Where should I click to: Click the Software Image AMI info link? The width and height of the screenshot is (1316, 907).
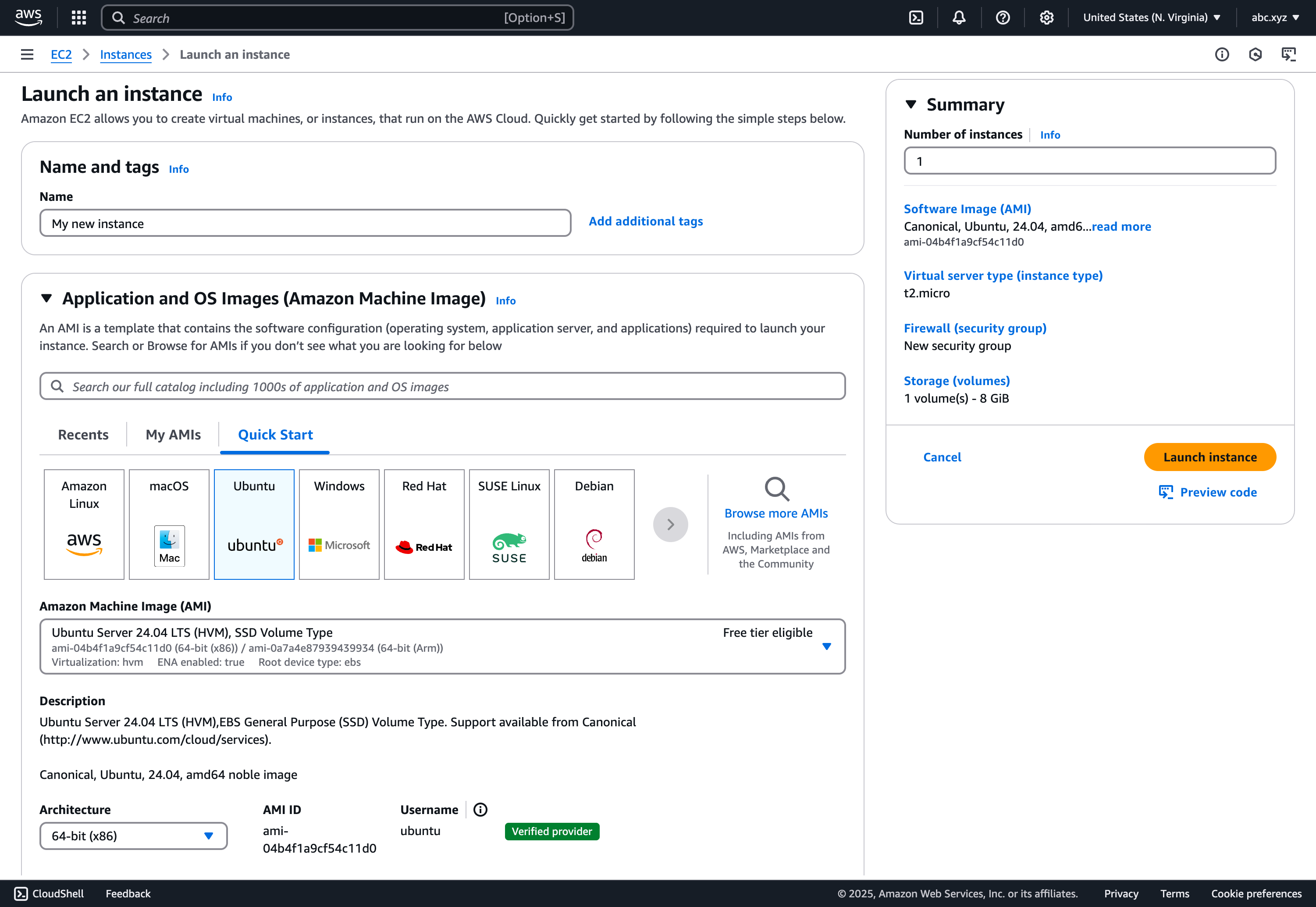[x=967, y=208]
